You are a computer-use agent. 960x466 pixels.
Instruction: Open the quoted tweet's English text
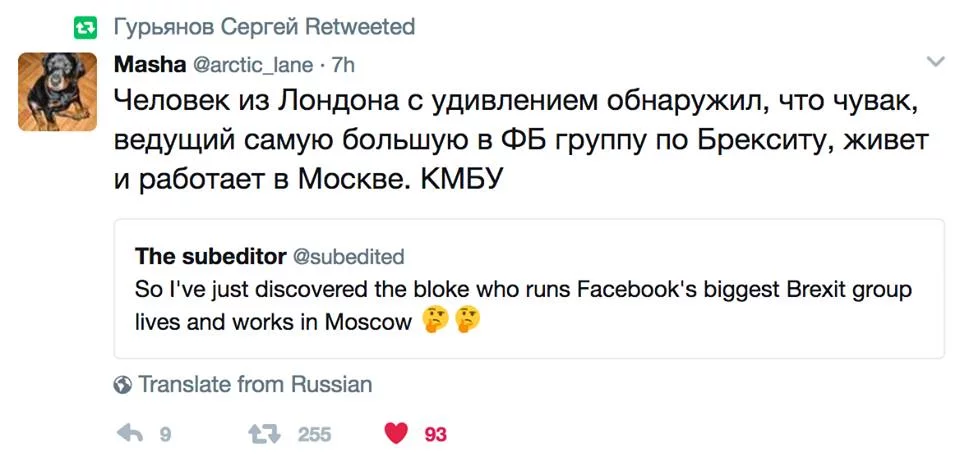522,290
